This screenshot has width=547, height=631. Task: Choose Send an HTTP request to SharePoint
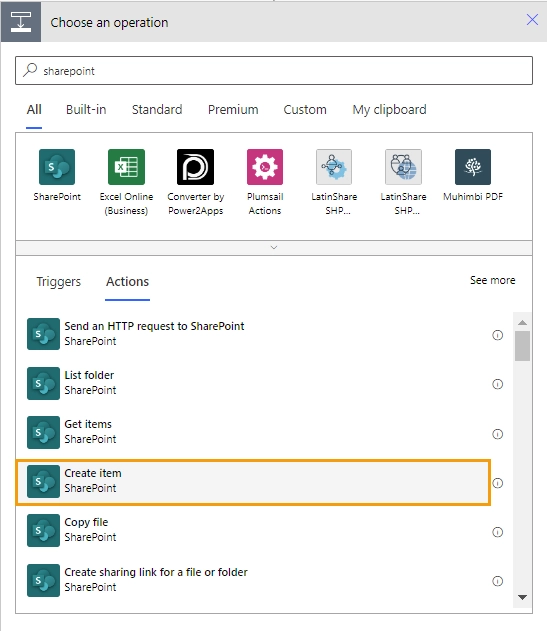253,334
